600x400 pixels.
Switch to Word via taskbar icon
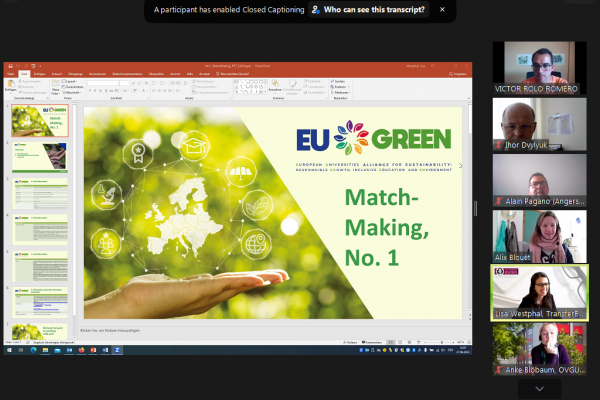pyautogui.click(x=105, y=350)
